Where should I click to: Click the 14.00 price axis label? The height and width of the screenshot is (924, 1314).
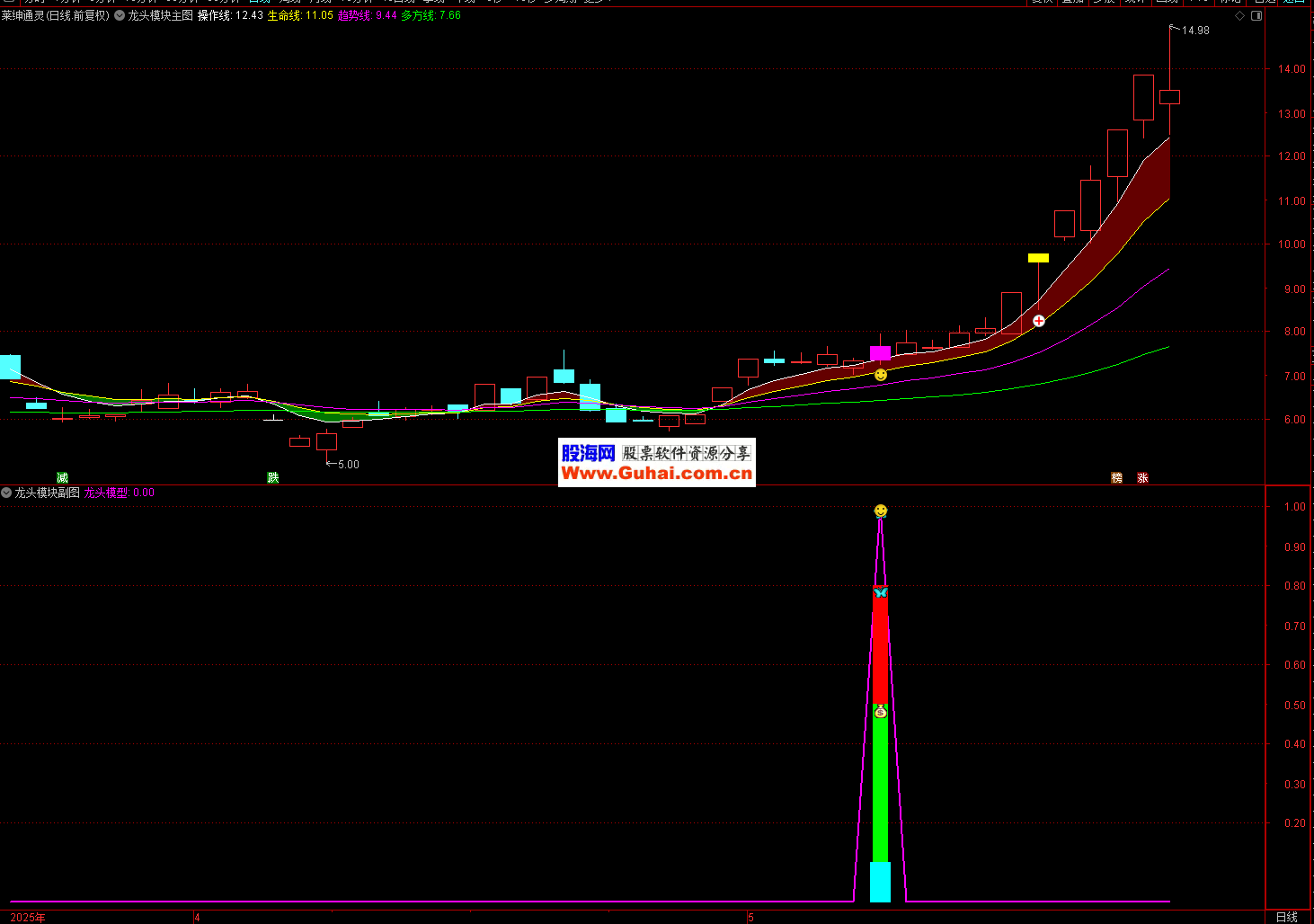pyautogui.click(x=1292, y=69)
